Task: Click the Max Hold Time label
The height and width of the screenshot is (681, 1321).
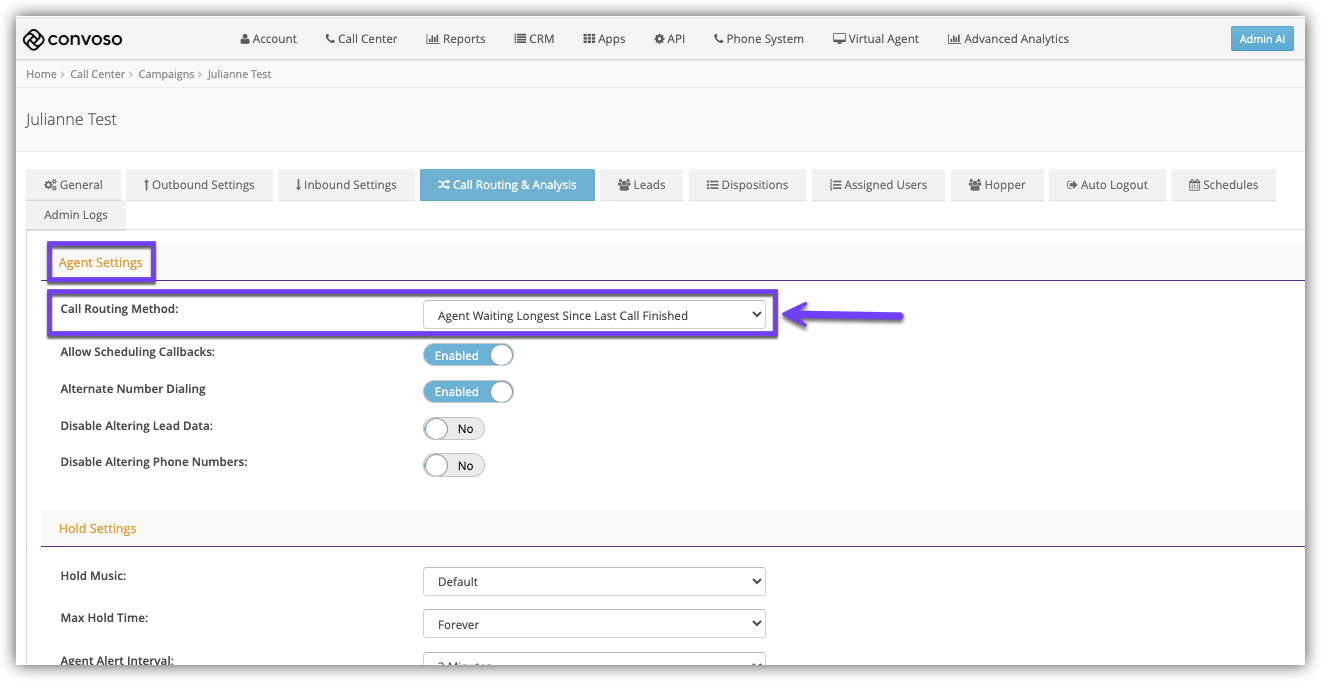Action: pyautogui.click(x=104, y=618)
